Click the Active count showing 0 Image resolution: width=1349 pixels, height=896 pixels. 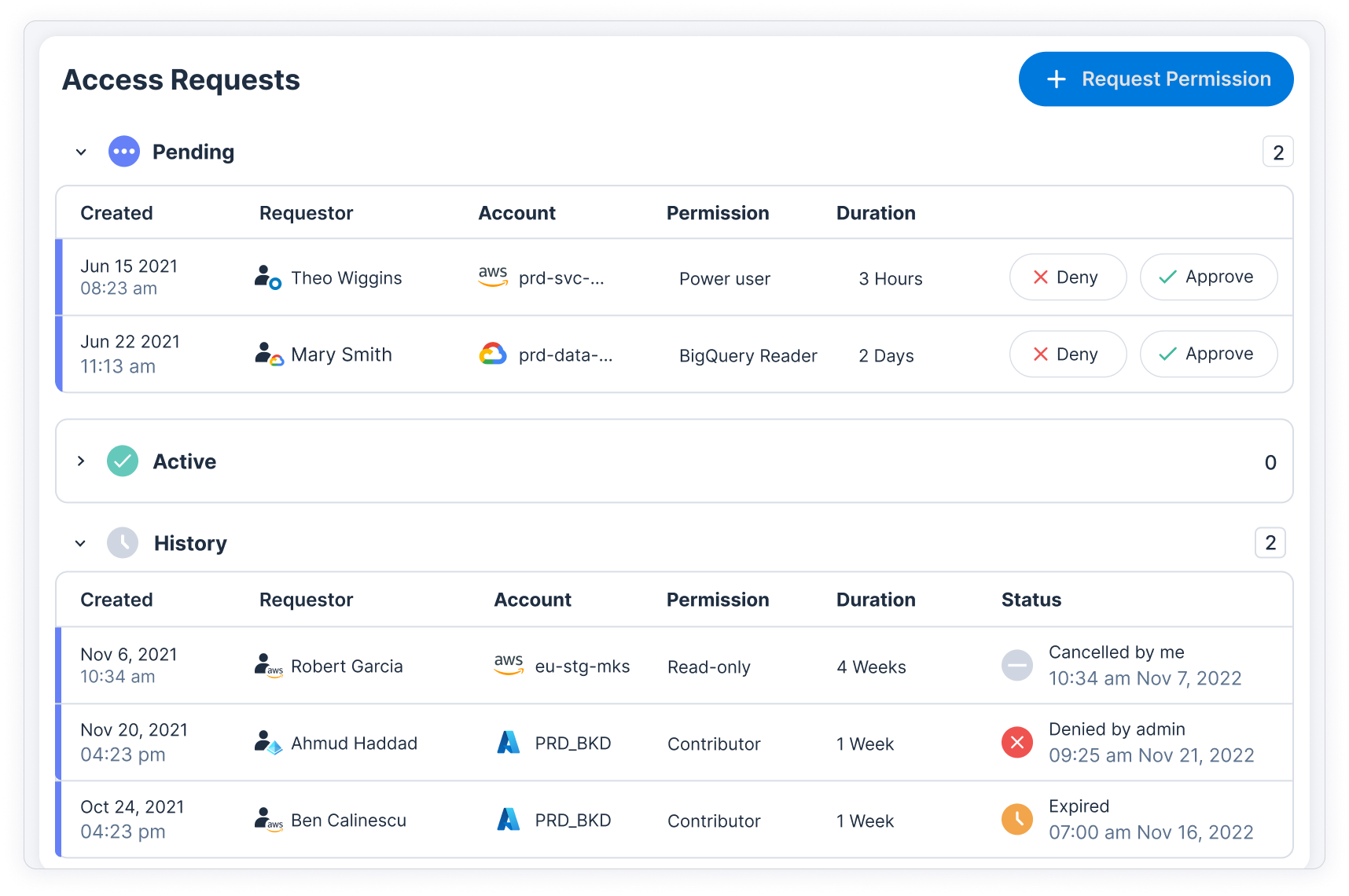click(x=1270, y=463)
